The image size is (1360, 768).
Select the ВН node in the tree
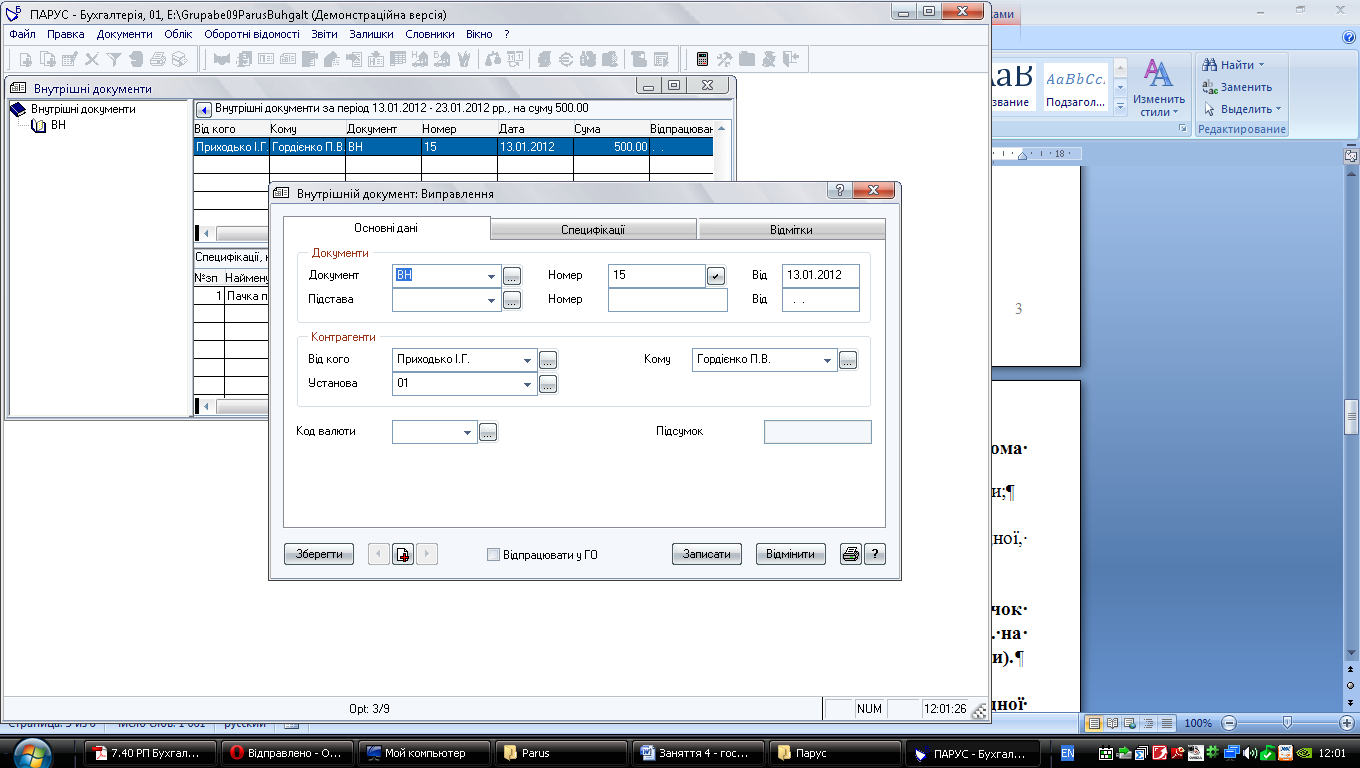point(58,126)
